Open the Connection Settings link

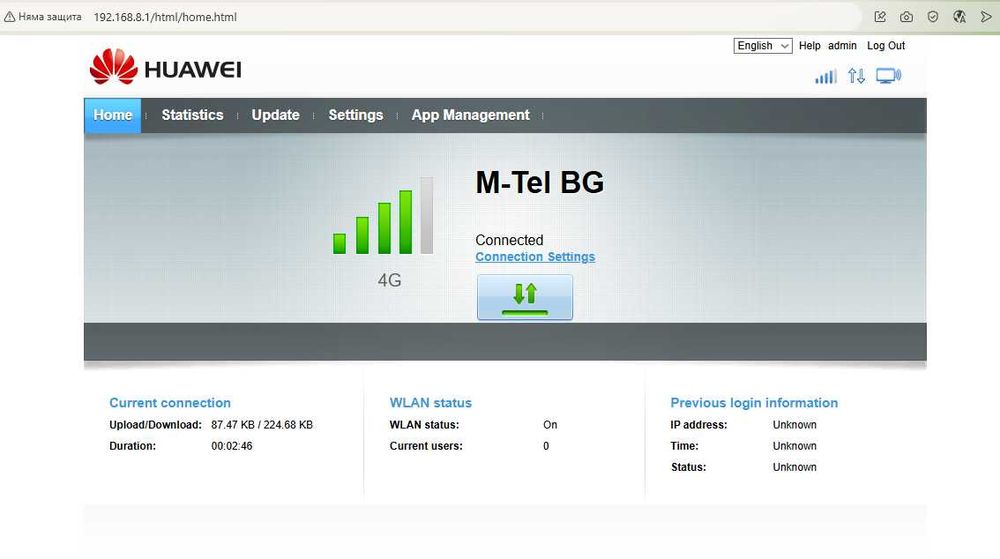click(535, 257)
